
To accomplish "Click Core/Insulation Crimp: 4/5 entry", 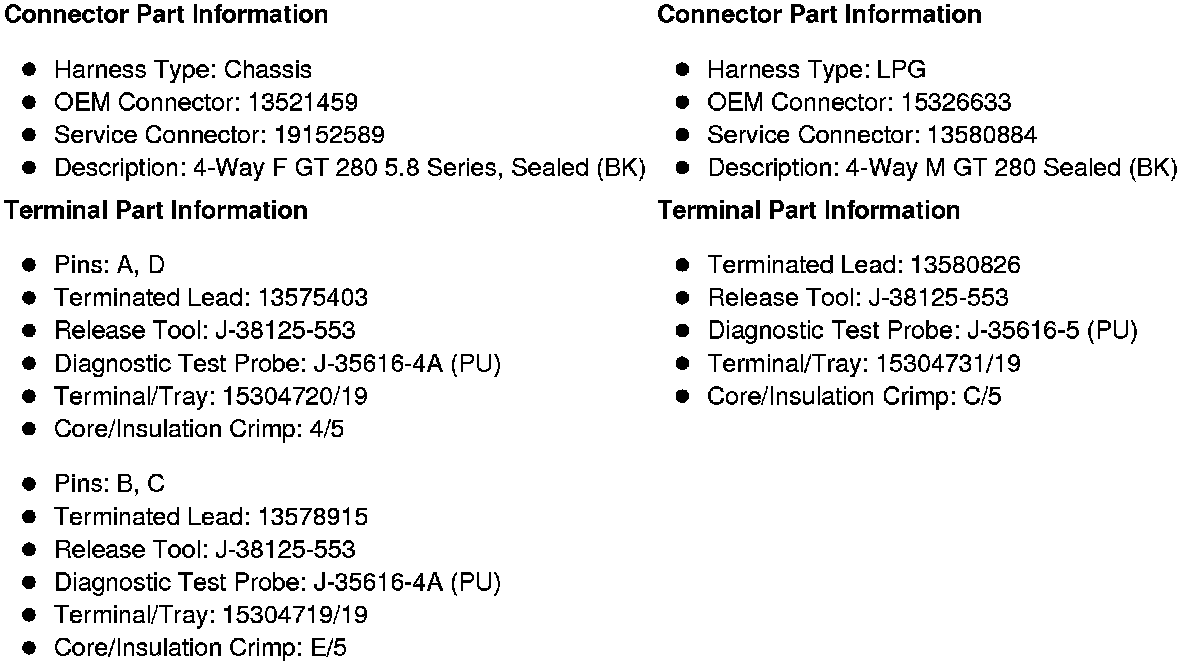I will [200, 430].
